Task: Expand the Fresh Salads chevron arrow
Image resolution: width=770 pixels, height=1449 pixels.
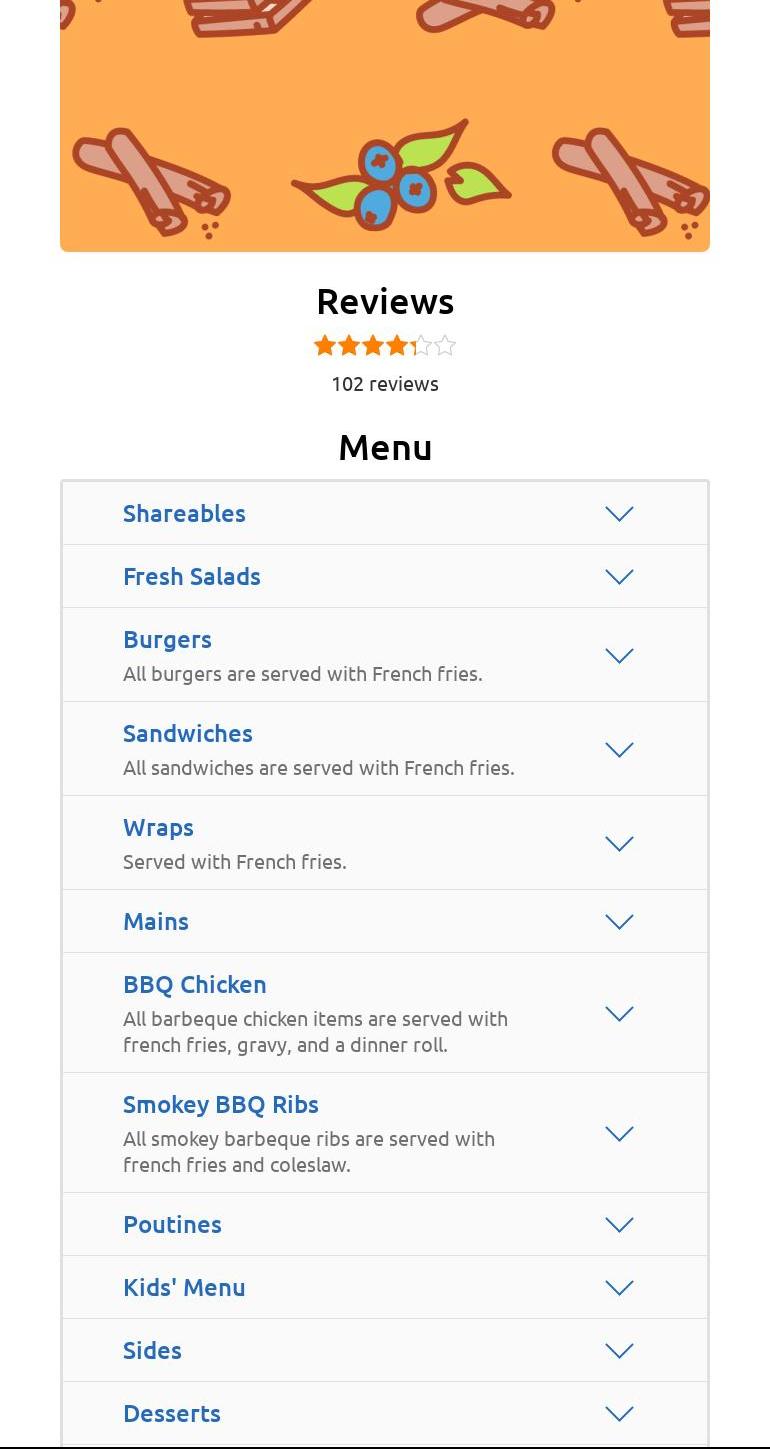Action: coord(620,577)
